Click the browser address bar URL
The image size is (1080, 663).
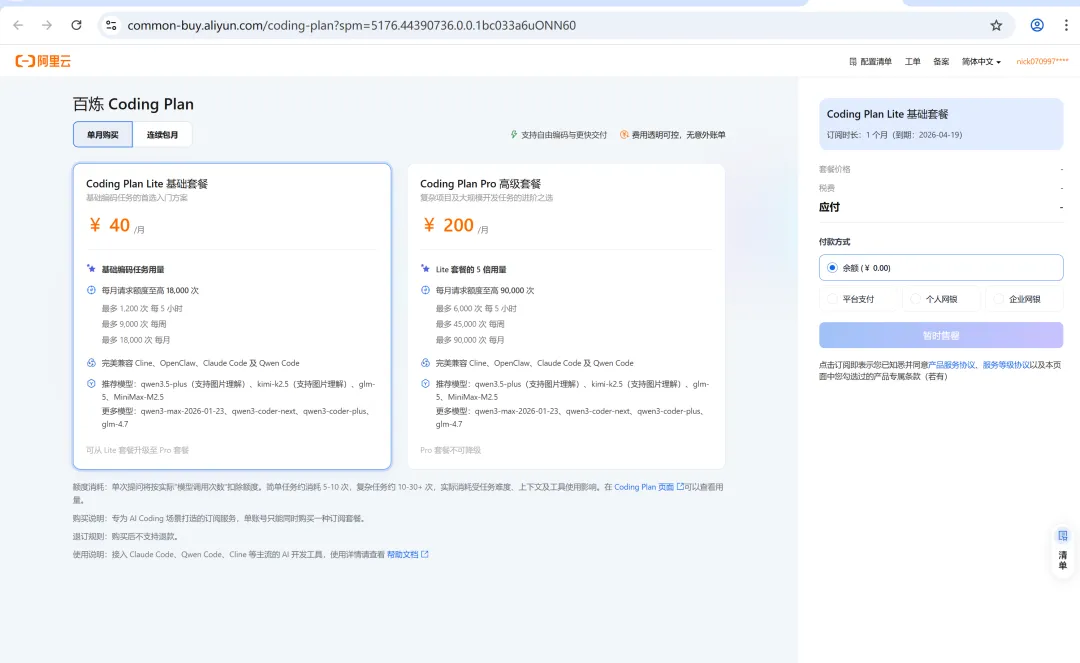pyautogui.click(x=351, y=25)
